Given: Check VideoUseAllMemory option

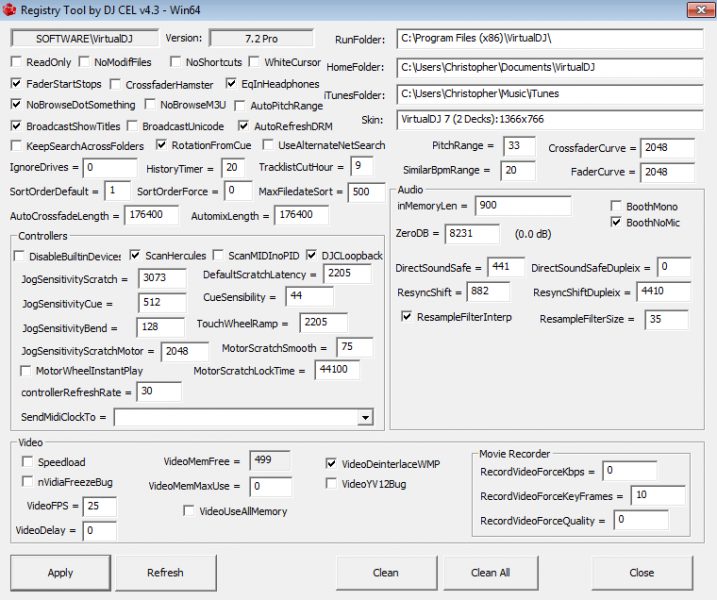Looking at the screenshot, I should click(x=188, y=511).
